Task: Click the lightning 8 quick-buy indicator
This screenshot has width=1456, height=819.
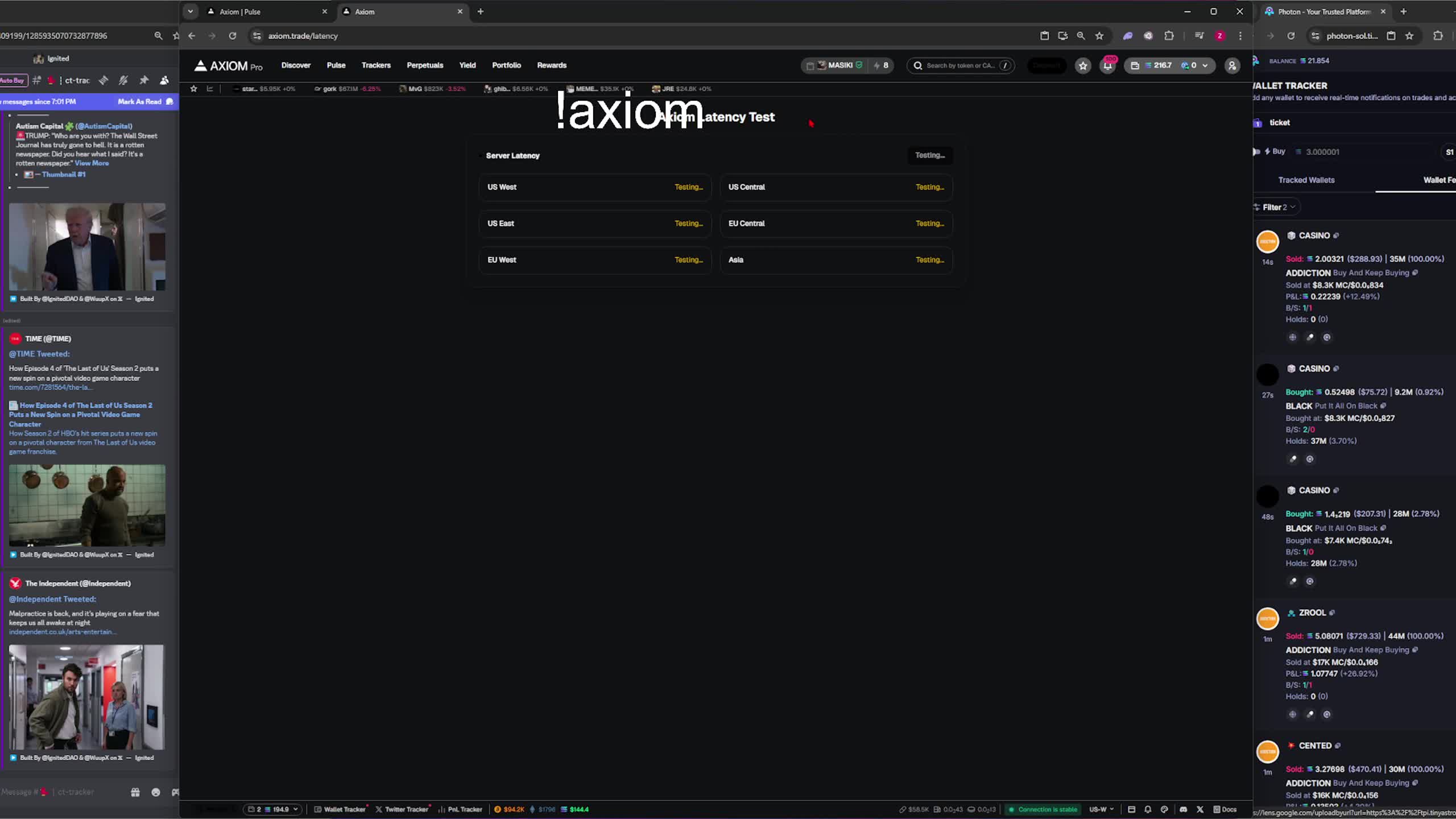Action: coord(881,65)
